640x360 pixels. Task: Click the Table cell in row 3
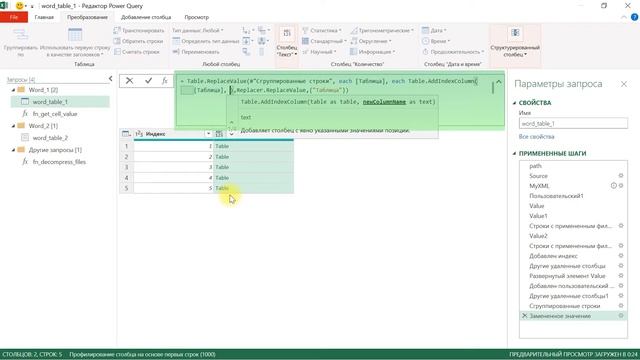coord(253,167)
